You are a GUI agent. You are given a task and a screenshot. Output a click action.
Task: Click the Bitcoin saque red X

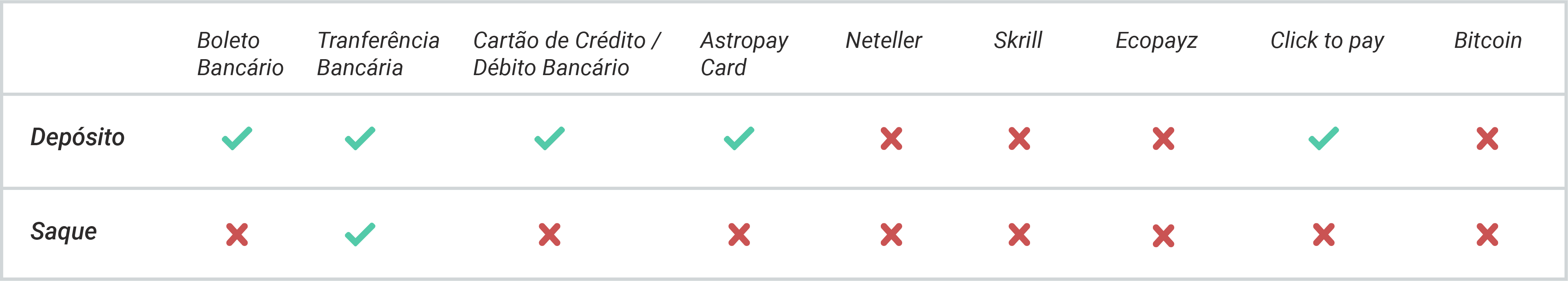click(1487, 235)
